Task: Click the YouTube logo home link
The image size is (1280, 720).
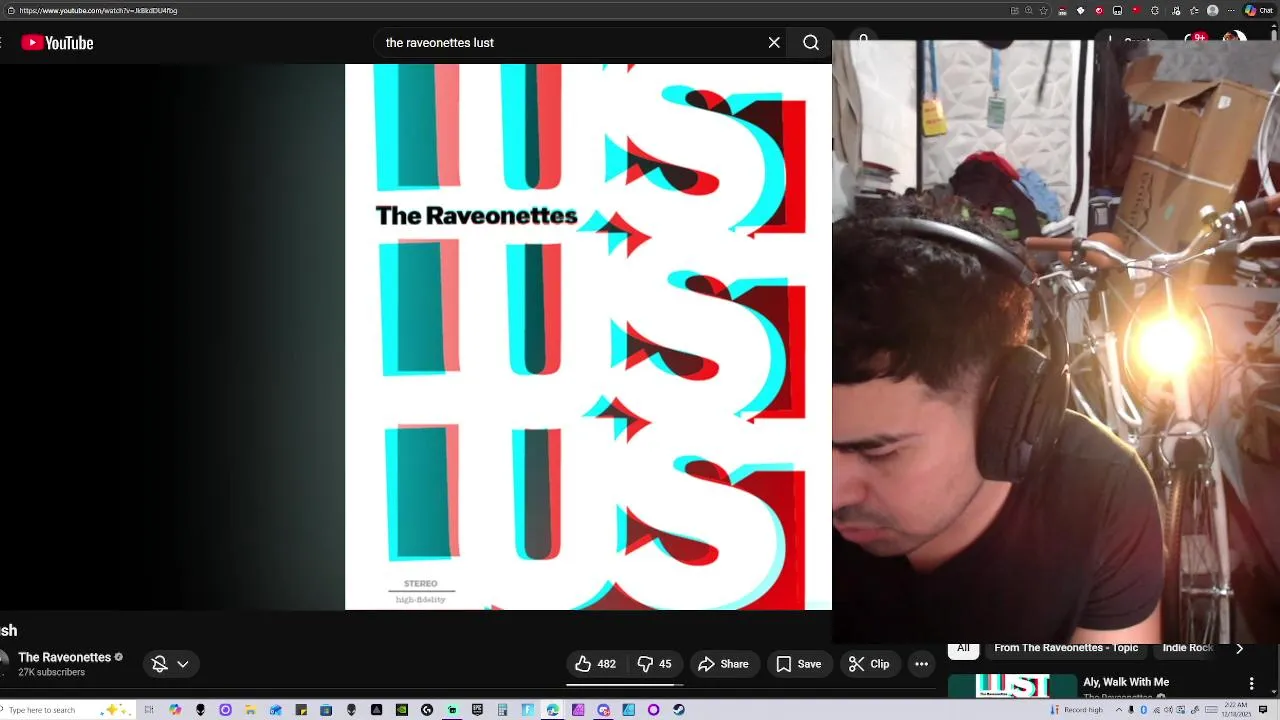Action: tap(57, 43)
